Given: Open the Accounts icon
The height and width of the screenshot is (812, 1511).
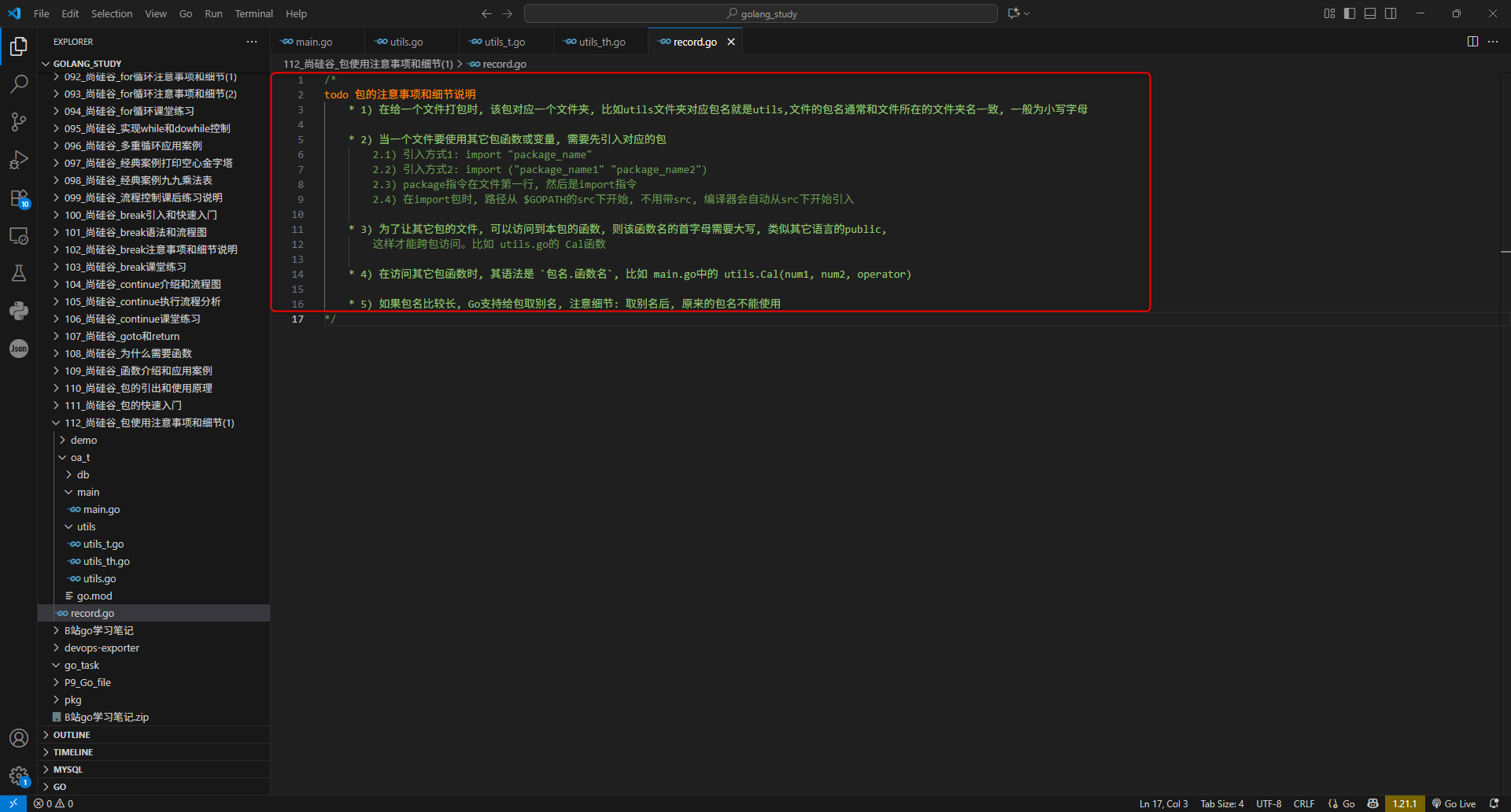Looking at the screenshot, I should pos(19,738).
